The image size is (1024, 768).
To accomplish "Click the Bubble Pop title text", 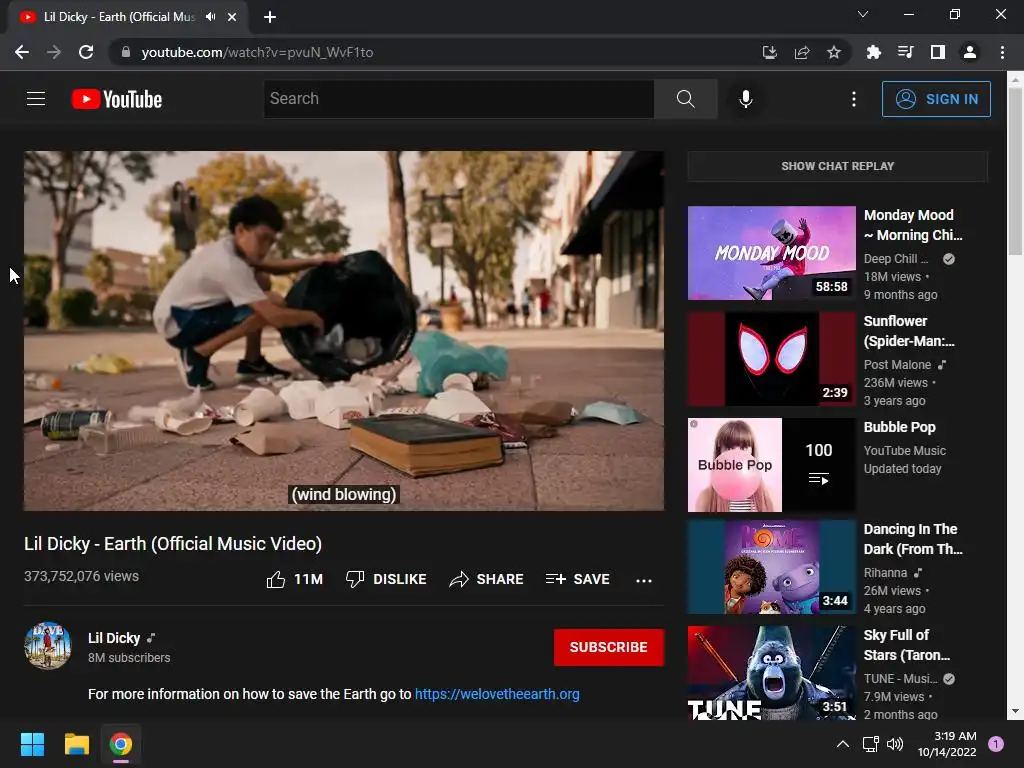I will 899,427.
